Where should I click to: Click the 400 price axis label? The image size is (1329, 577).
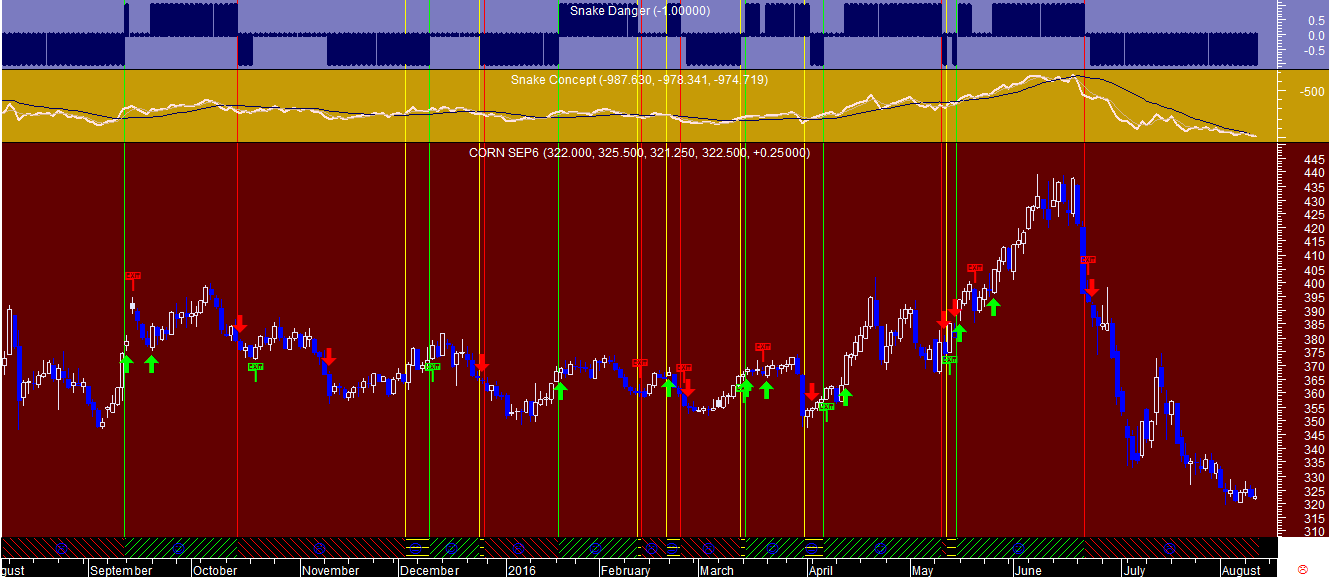click(x=1314, y=284)
